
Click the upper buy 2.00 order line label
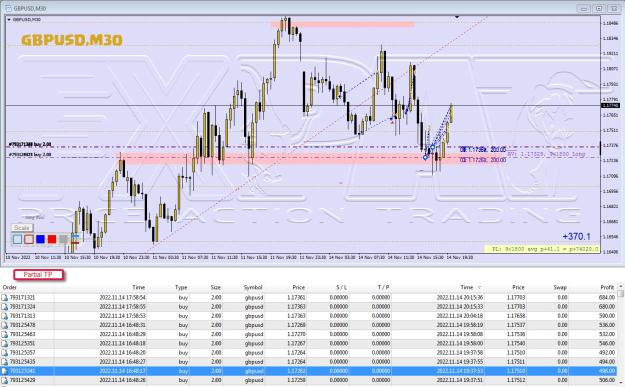[30, 144]
